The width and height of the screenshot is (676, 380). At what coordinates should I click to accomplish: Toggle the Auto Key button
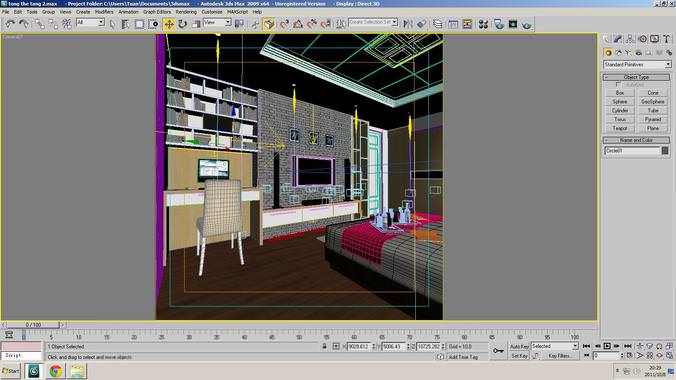tap(519, 346)
